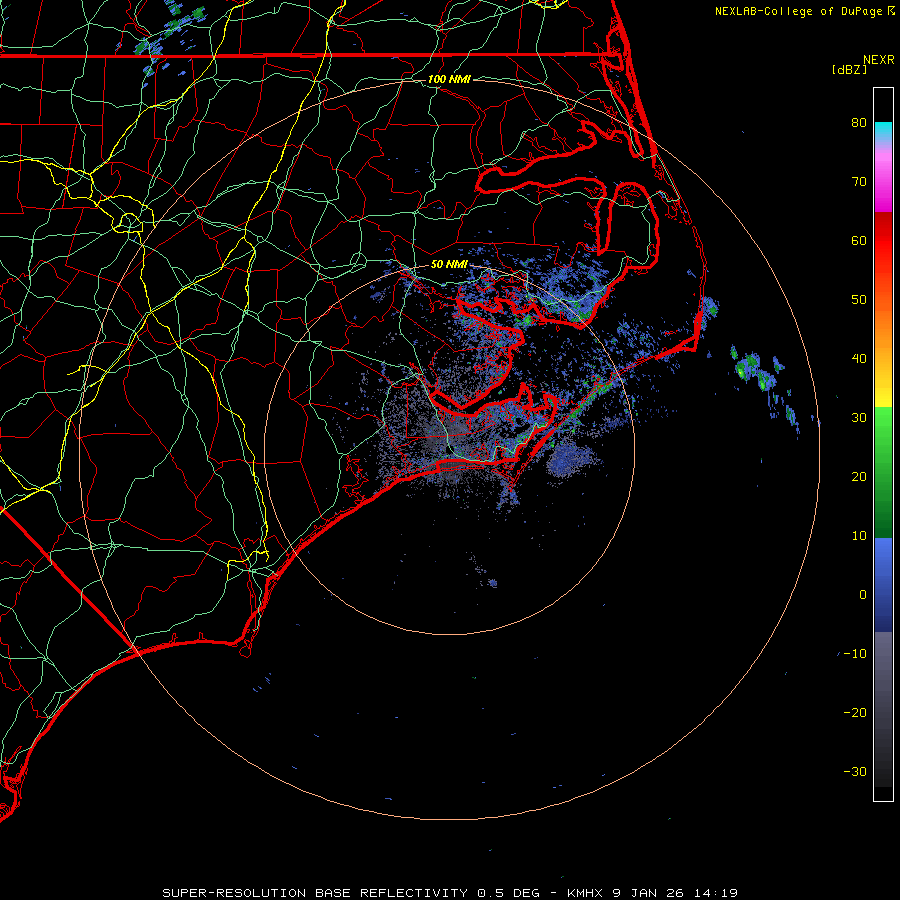
Task: Click the [dBZ] unit label
Action: (849, 69)
